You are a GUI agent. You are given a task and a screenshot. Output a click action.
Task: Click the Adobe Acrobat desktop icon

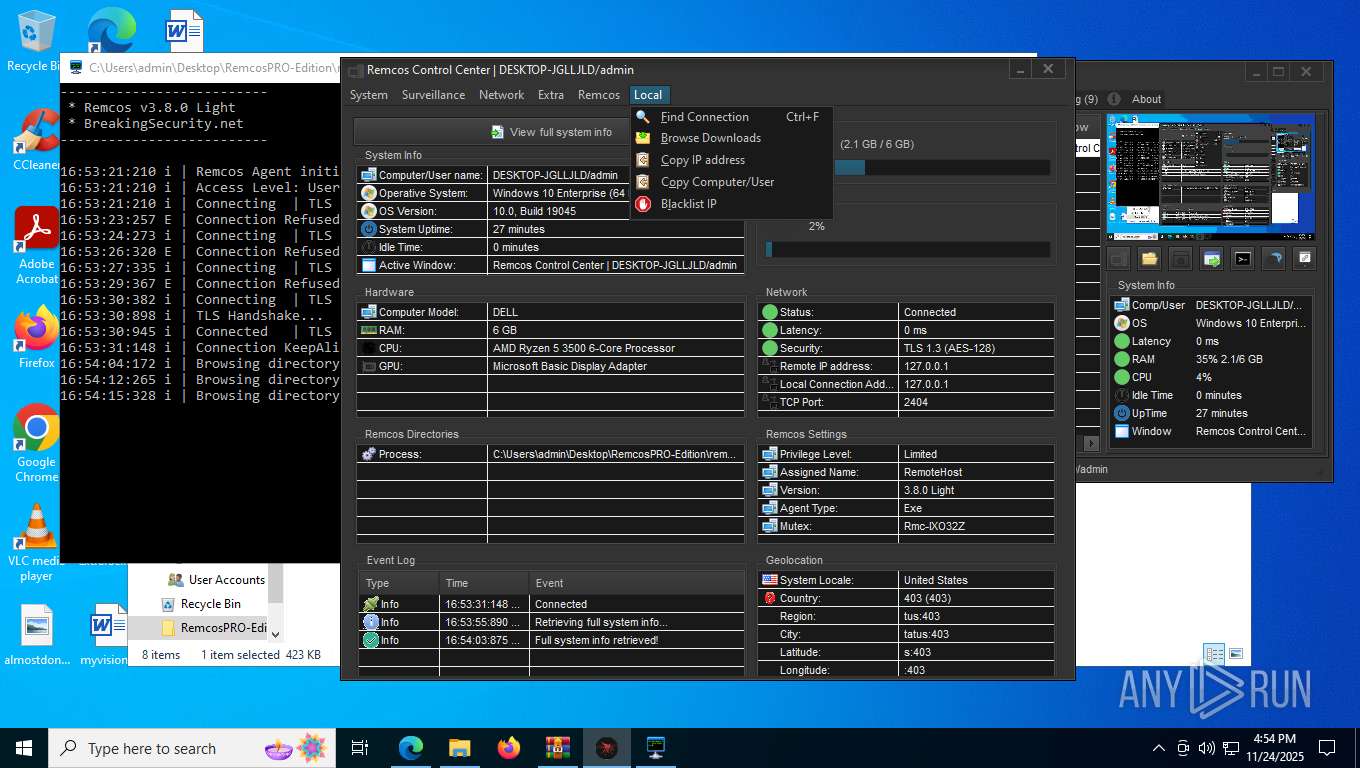37,246
